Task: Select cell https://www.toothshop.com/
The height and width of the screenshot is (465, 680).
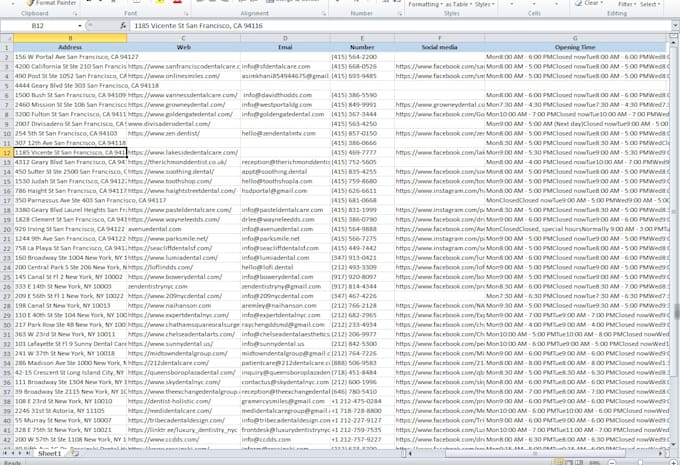Action: pyautogui.click(x=183, y=181)
